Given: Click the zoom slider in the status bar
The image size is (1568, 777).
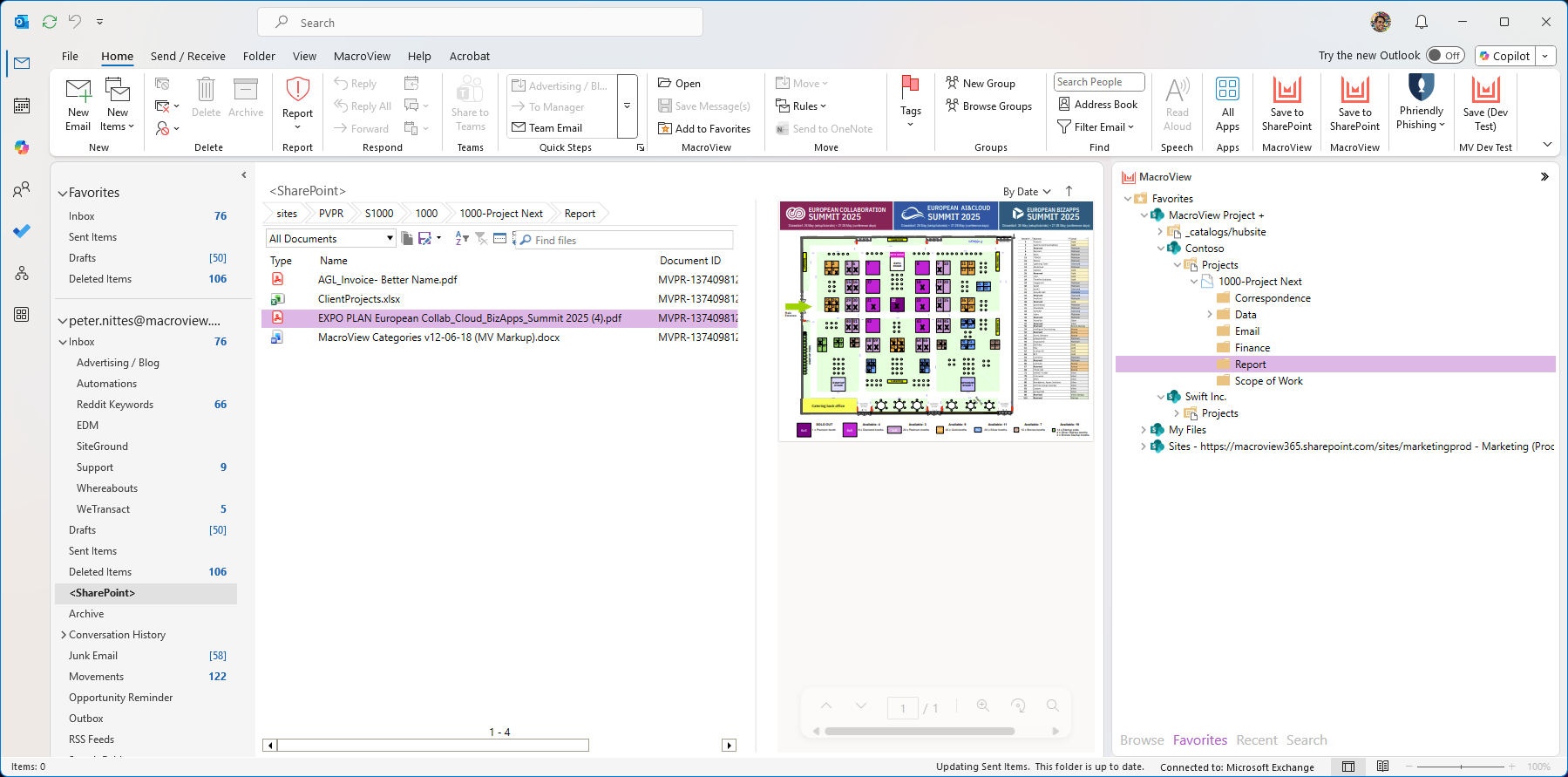Looking at the screenshot, I should coord(1462,767).
